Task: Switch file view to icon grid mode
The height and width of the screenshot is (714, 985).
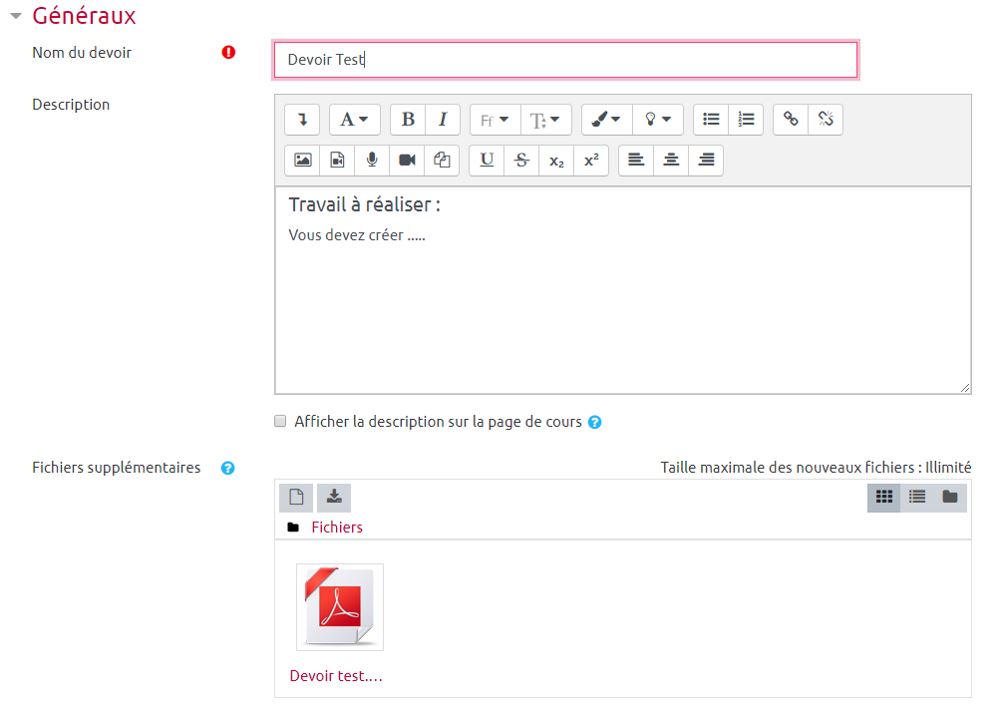Action: (884, 497)
